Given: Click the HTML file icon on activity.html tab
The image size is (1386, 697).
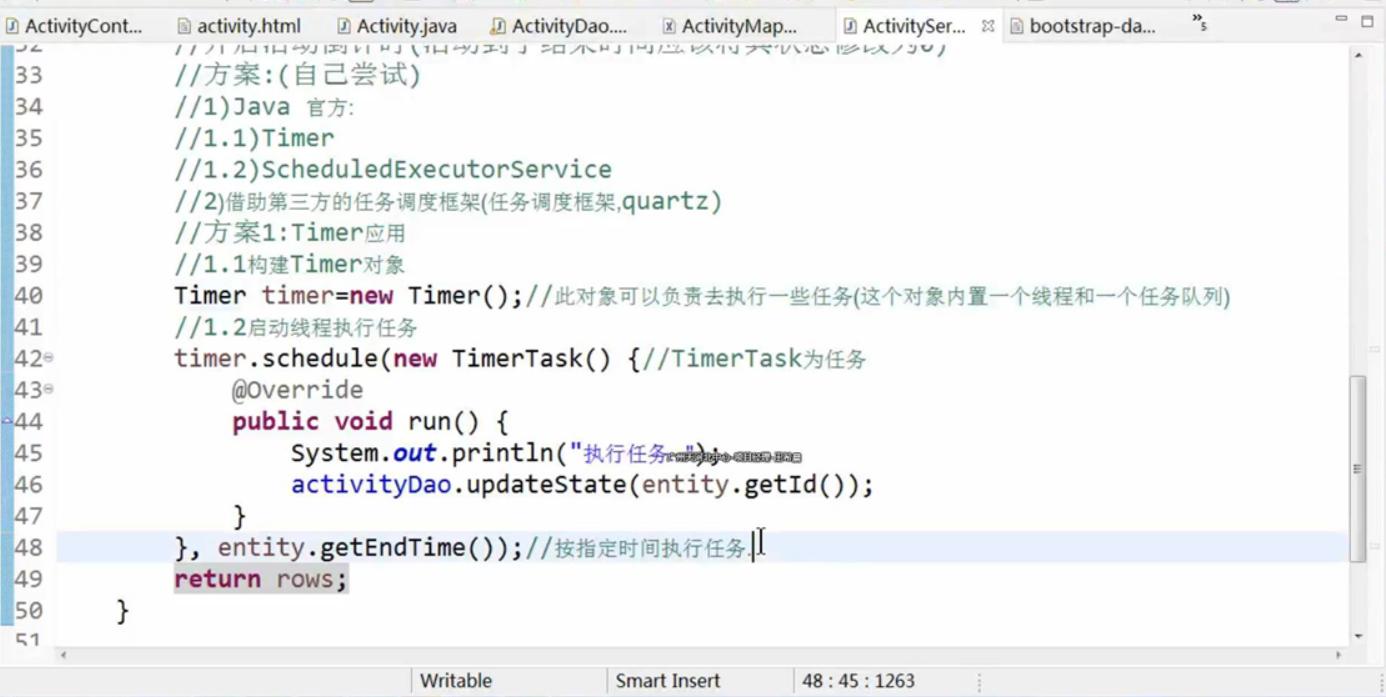Looking at the screenshot, I should 183,27.
